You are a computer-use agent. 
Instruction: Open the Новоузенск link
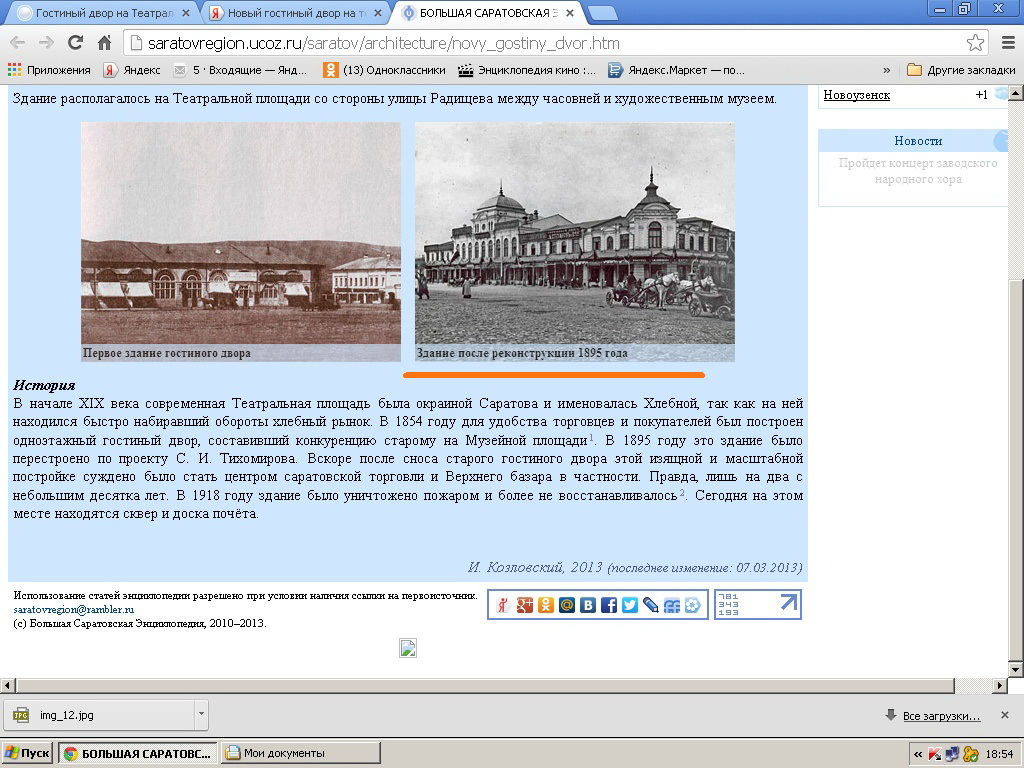(856, 95)
